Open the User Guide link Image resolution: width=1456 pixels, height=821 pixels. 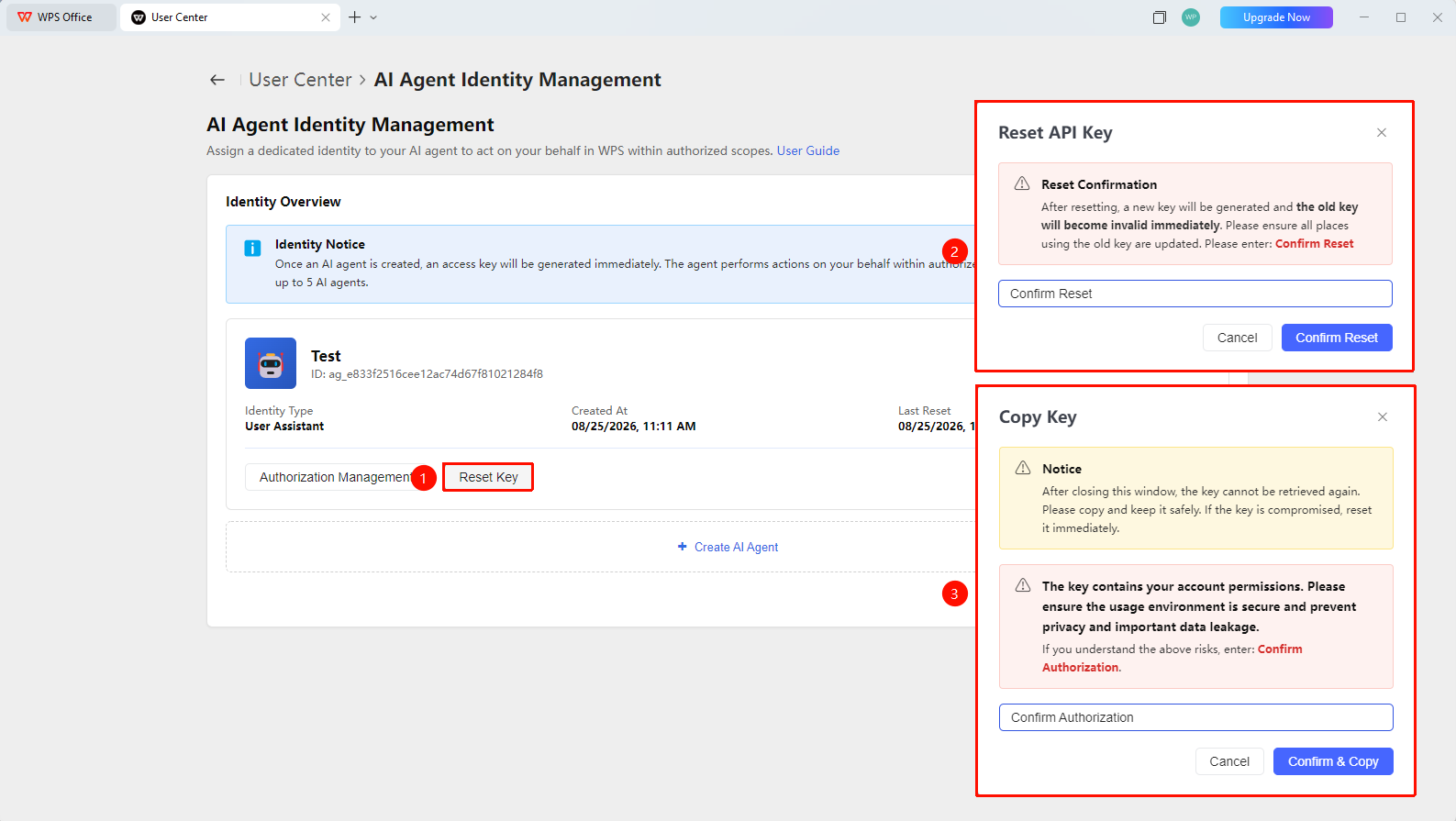(x=808, y=150)
